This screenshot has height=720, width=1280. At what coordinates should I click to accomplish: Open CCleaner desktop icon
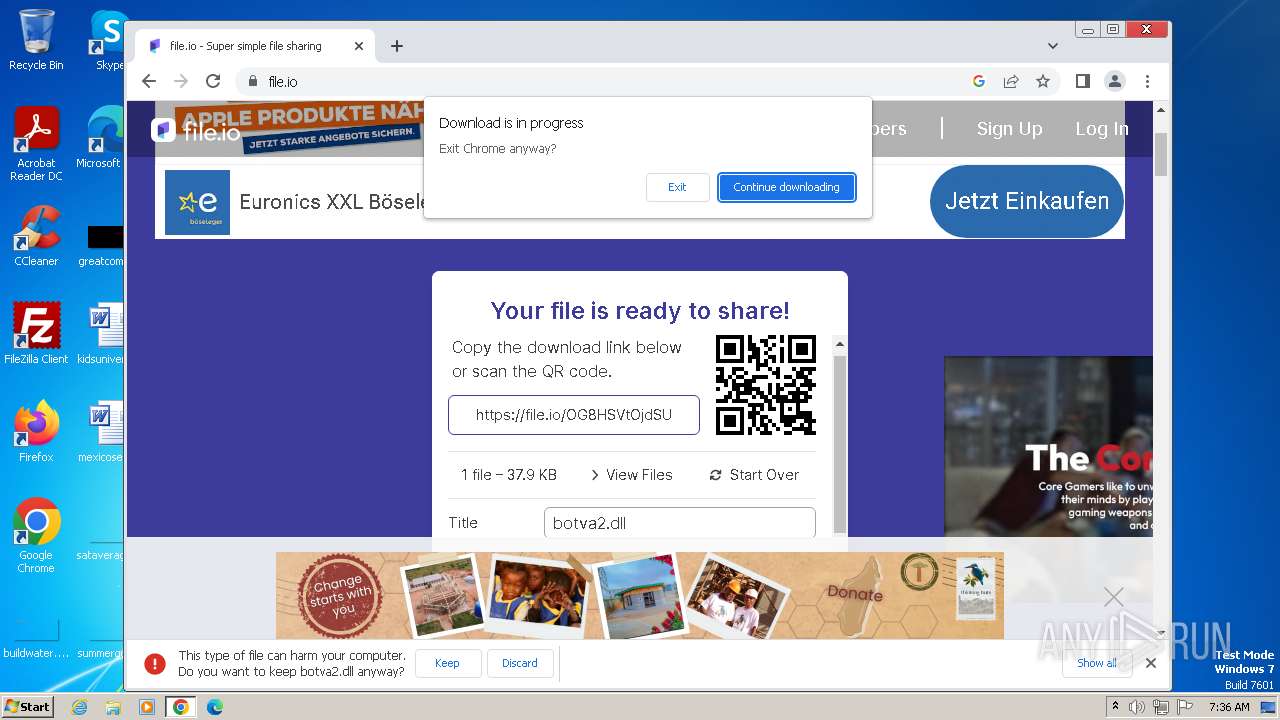pyautogui.click(x=36, y=236)
